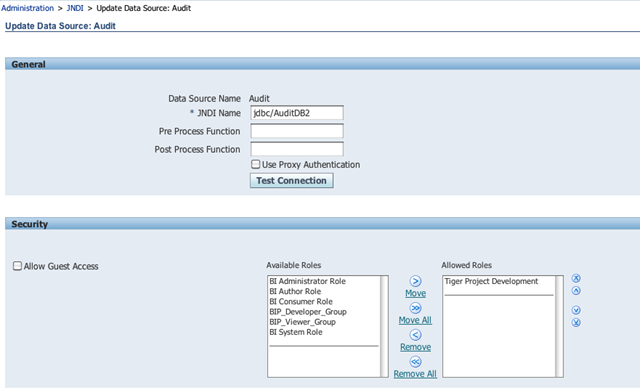This screenshot has width=640, height=390.
Task: Click the Allowed Roles list scrollbar
Action: click(x=559, y=326)
